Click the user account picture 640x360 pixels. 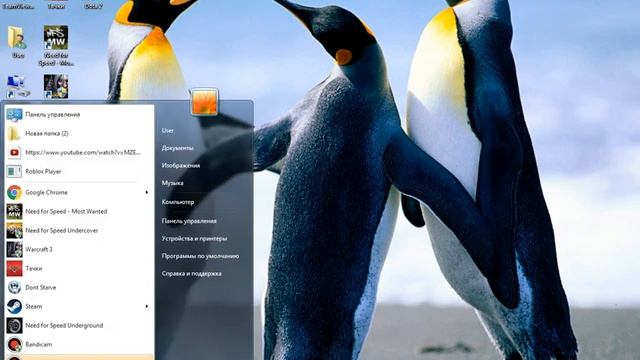204,101
